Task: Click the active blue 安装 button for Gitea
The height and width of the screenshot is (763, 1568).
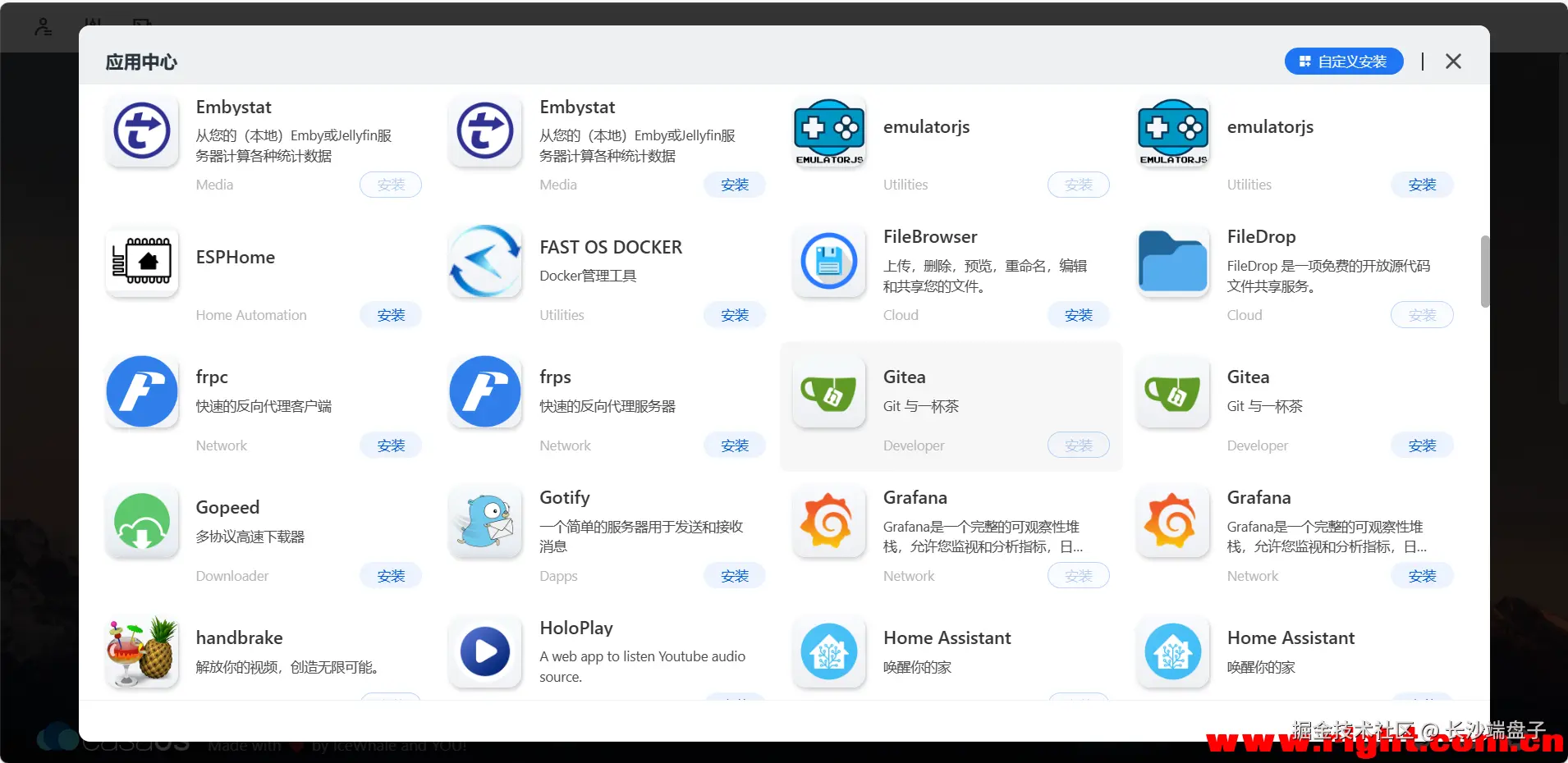Action: pyautogui.click(x=1422, y=445)
